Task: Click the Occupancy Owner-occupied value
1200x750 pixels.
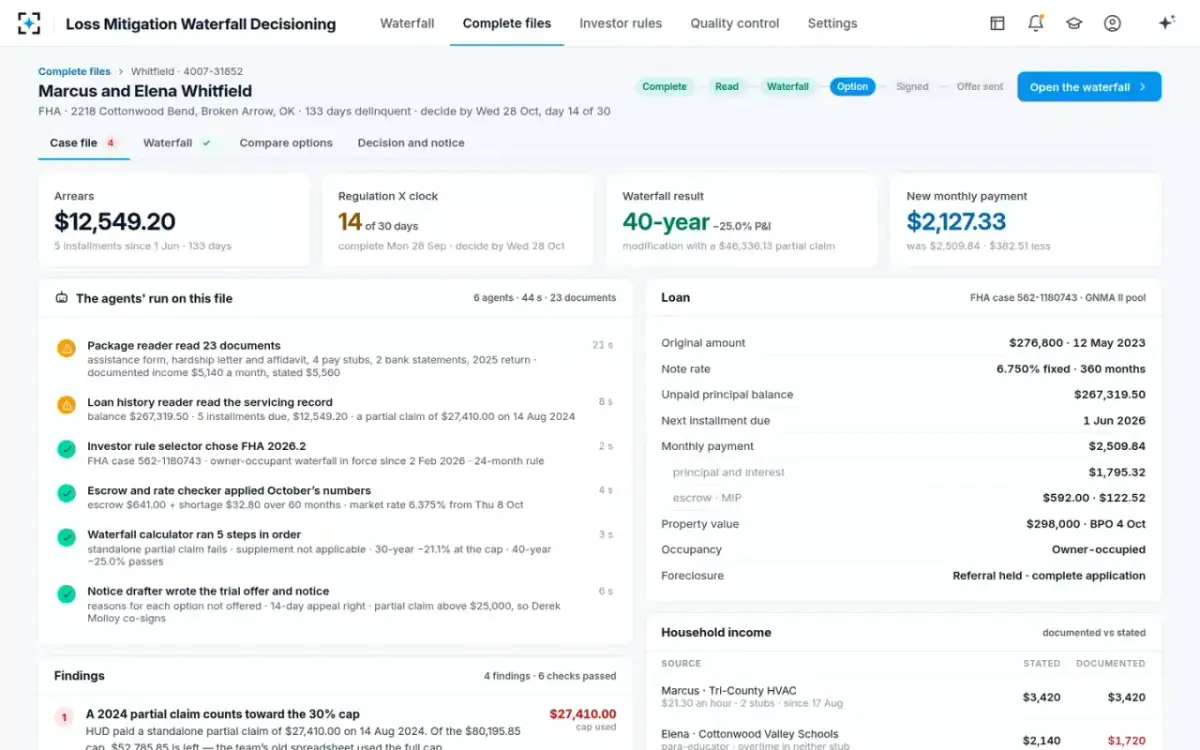Action: tap(1098, 550)
